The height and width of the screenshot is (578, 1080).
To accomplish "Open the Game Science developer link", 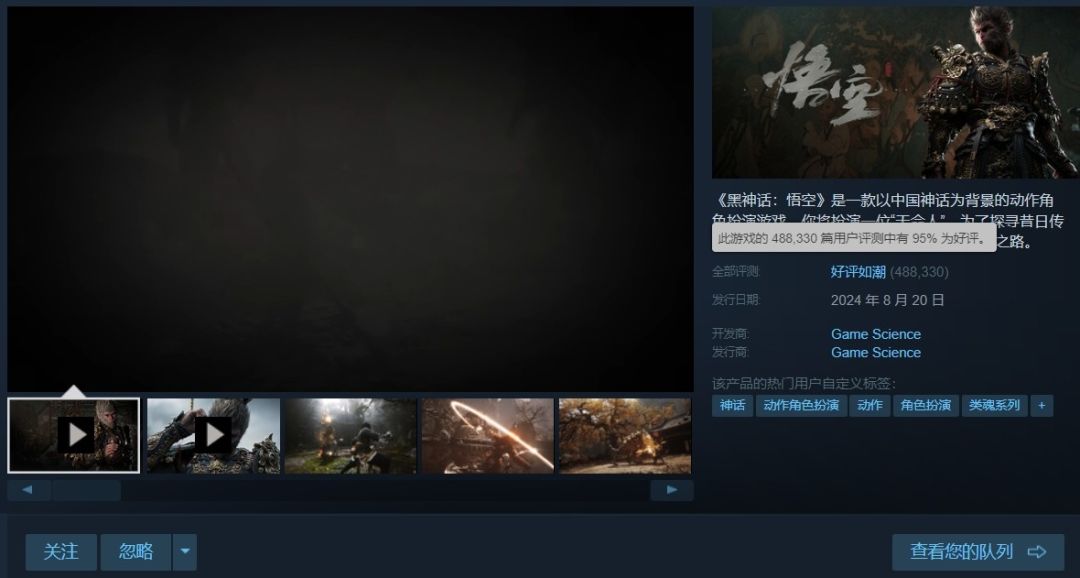I will pos(875,334).
